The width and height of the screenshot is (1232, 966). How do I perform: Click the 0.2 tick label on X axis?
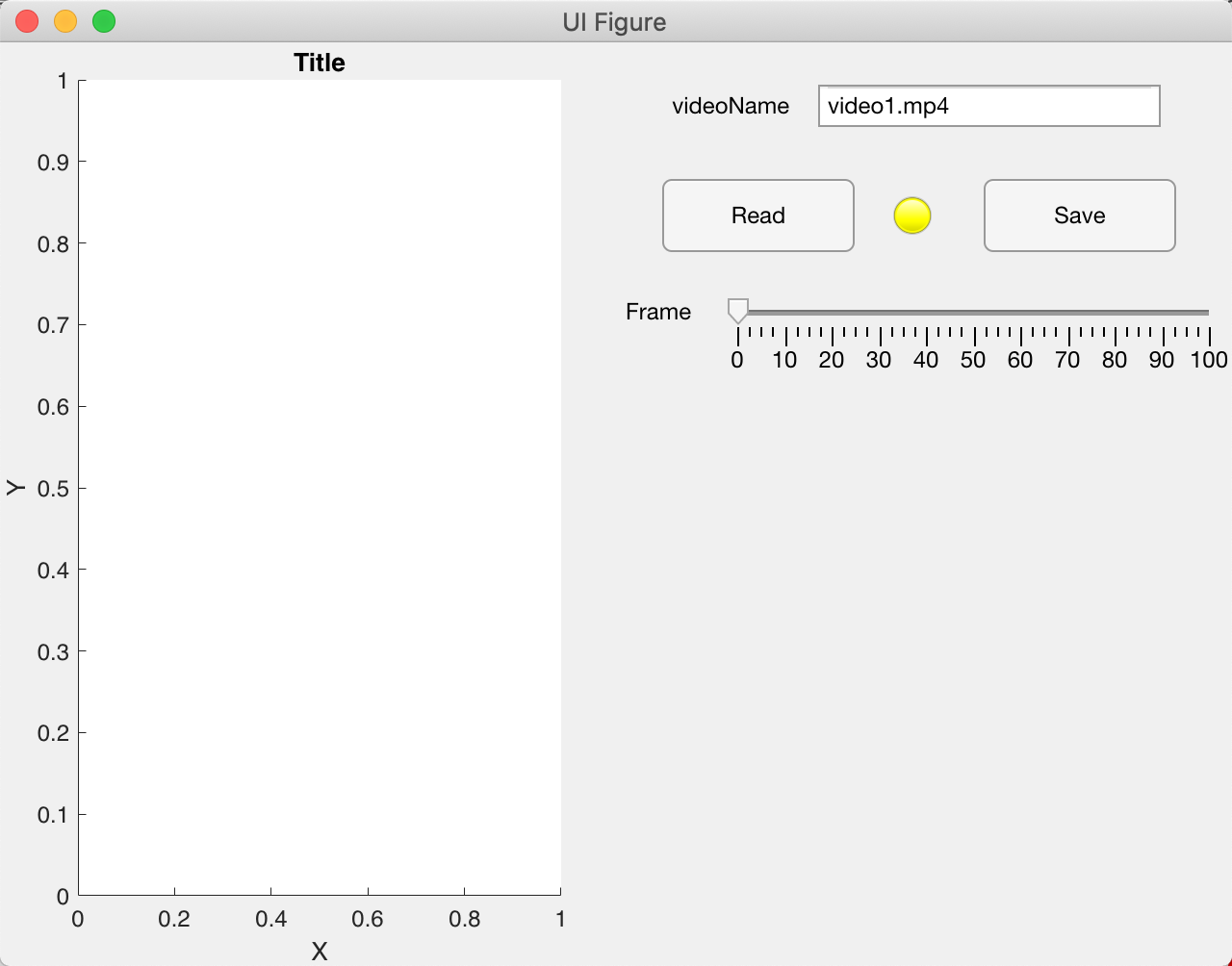174,919
